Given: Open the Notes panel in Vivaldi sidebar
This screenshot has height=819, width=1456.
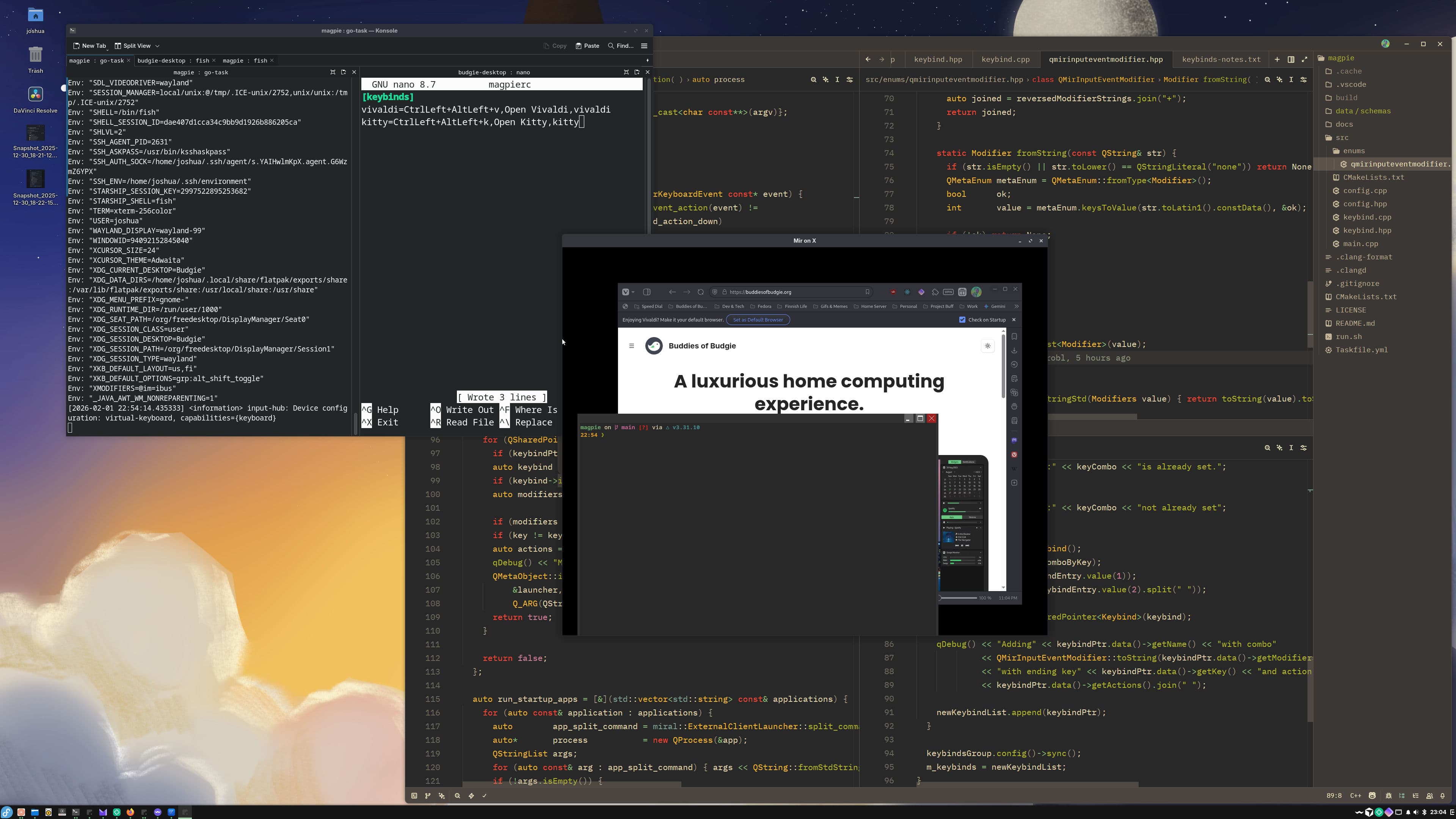Looking at the screenshot, I should pyautogui.click(x=1015, y=378).
